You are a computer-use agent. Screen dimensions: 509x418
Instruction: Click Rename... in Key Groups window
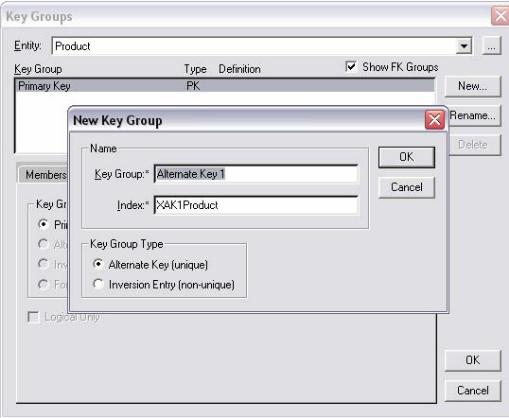(x=474, y=116)
